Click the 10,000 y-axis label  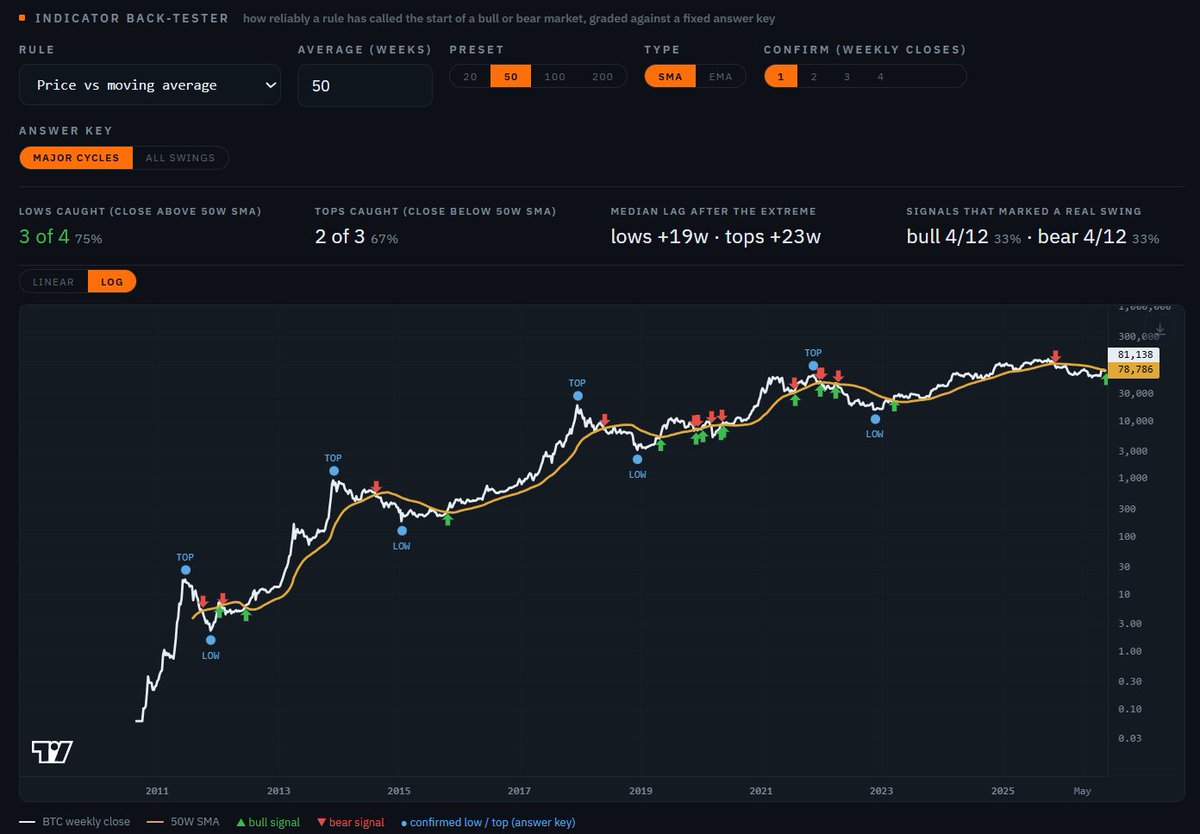[1134, 421]
